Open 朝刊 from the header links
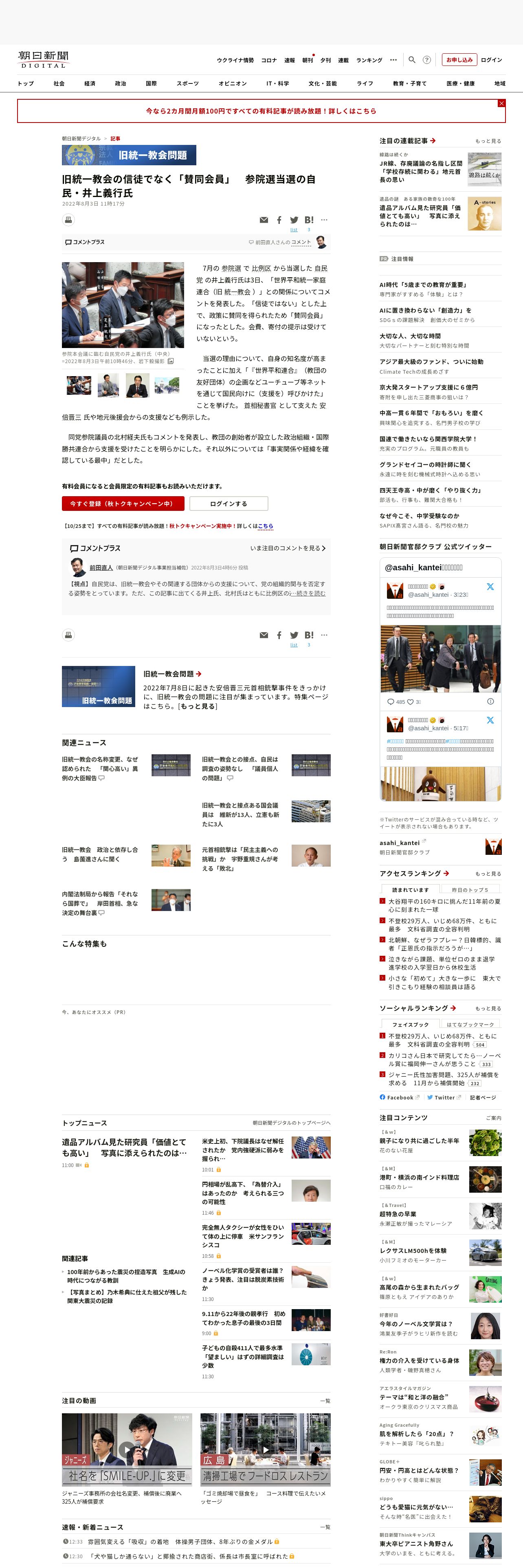The image size is (523, 1568). (x=308, y=60)
